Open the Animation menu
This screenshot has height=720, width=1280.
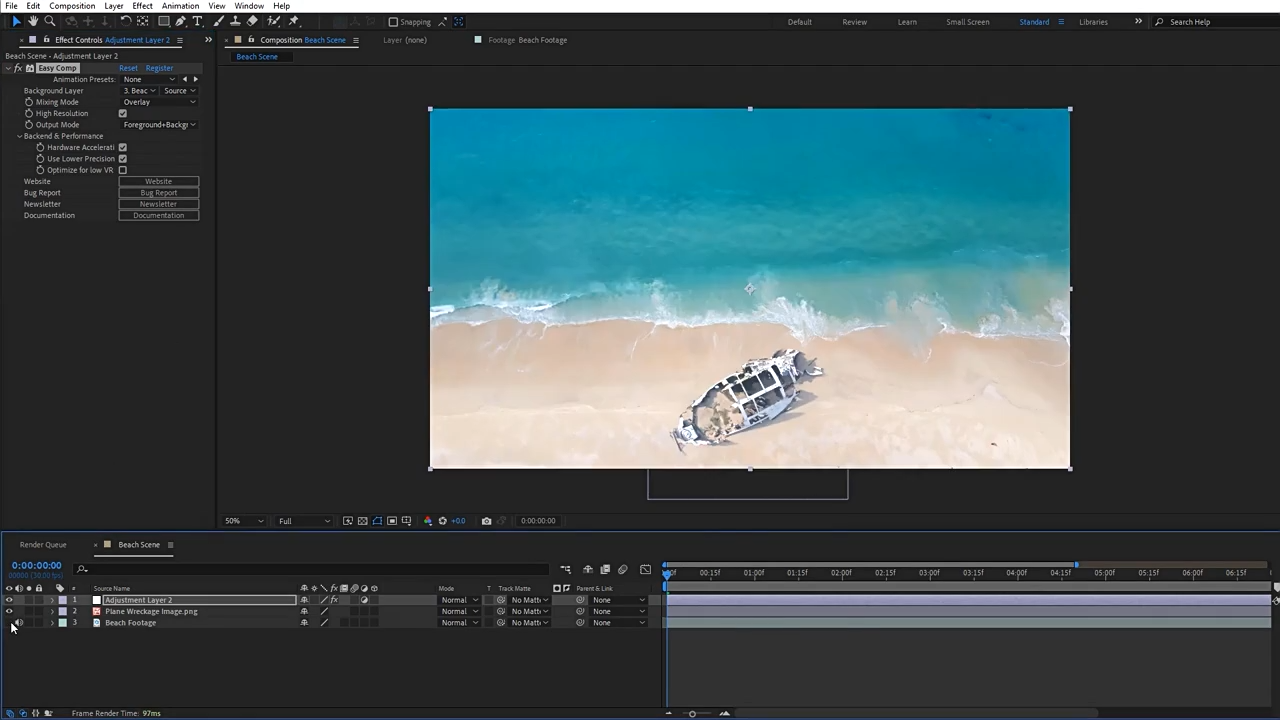pyautogui.click(x=180, y=6)
